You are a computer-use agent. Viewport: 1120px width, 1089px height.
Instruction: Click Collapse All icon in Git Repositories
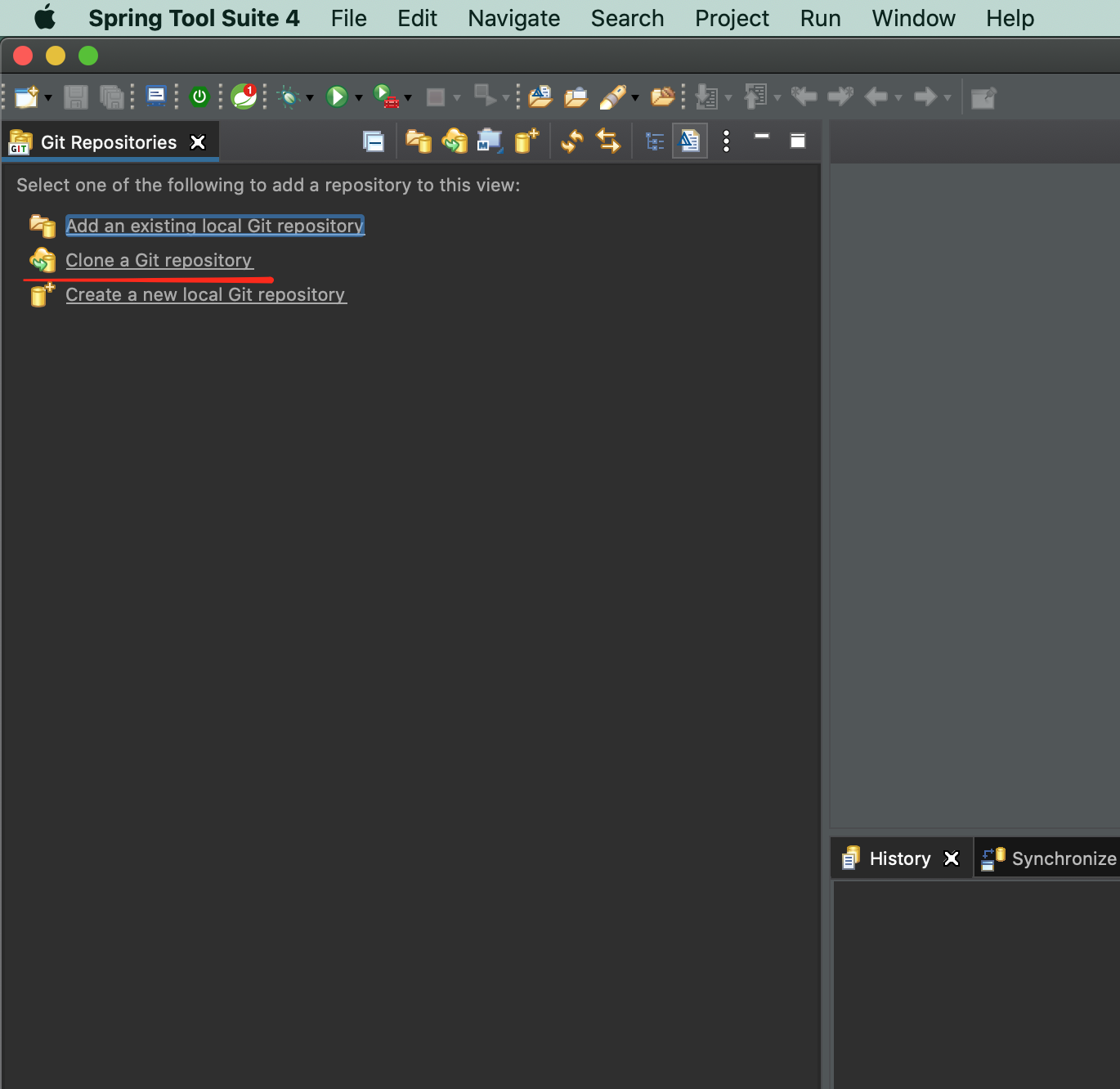tap(374, 141)
